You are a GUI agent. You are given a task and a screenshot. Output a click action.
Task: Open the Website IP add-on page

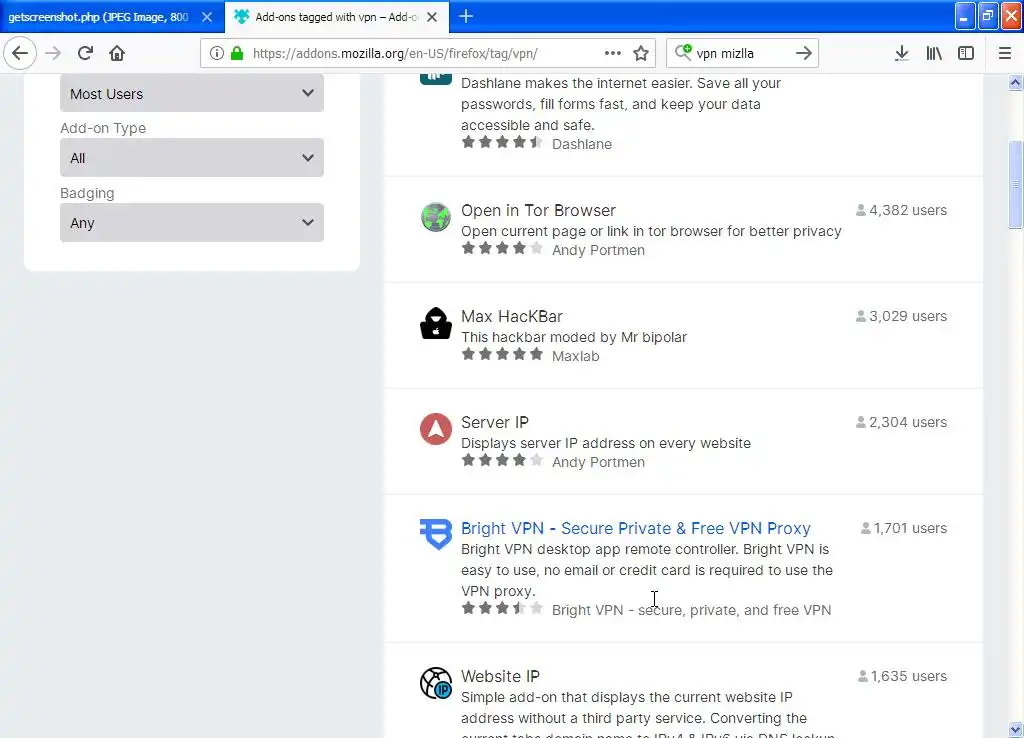pos(500,677)
